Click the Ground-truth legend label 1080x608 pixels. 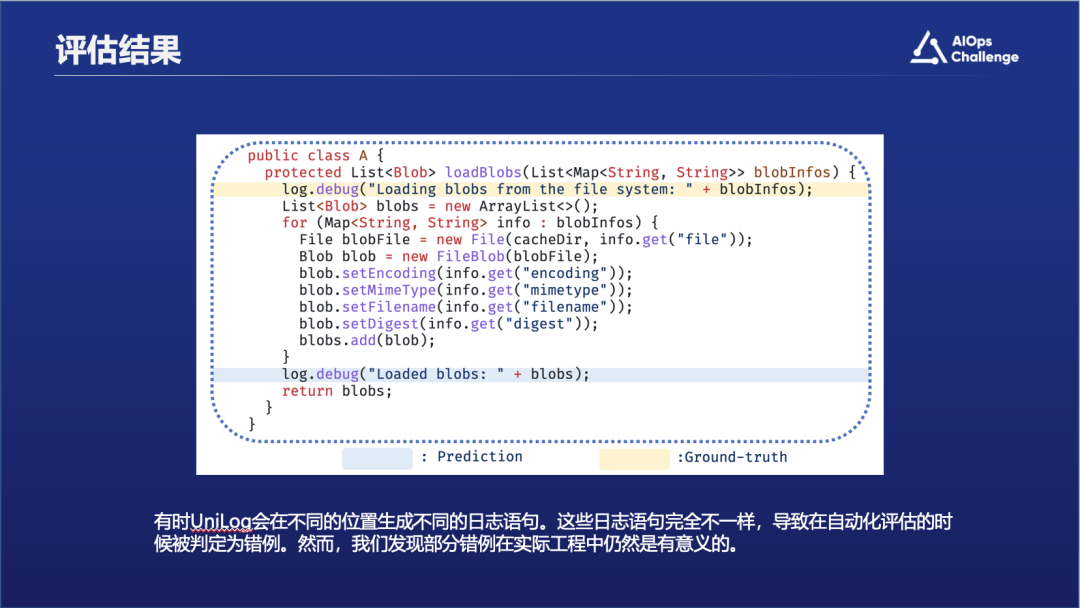[x=732, y=458]
